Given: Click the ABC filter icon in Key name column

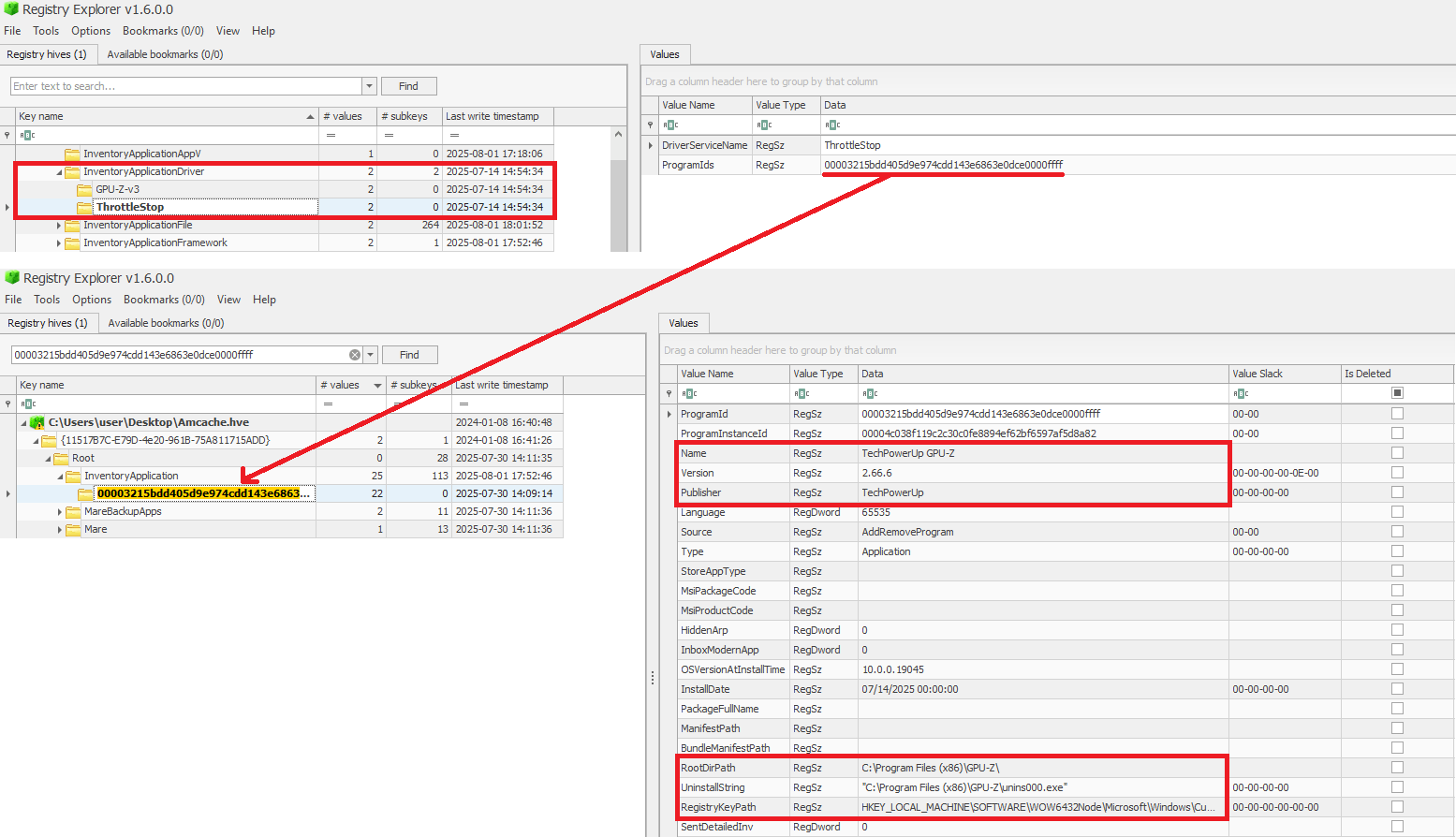Looking at the screenshot, I should [x=27, y=135].
